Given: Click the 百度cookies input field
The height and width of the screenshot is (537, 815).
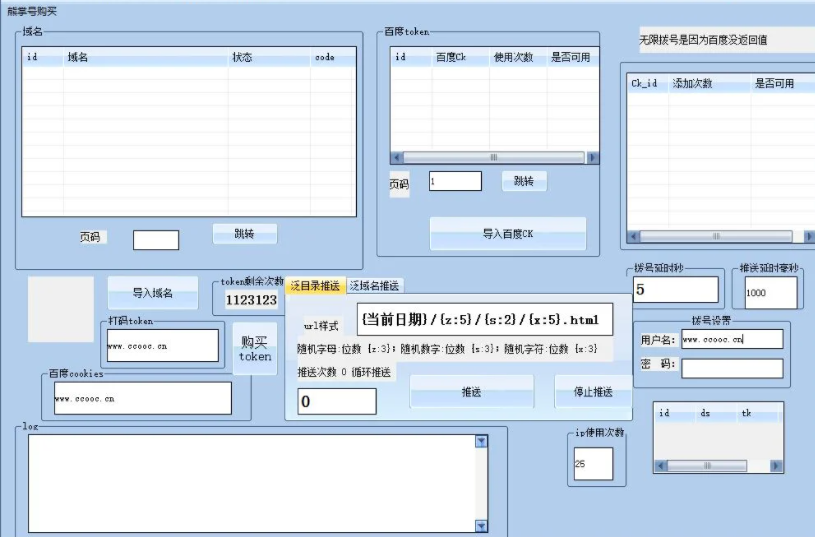Looking at the screenshot, I should (x=143, y=399).
